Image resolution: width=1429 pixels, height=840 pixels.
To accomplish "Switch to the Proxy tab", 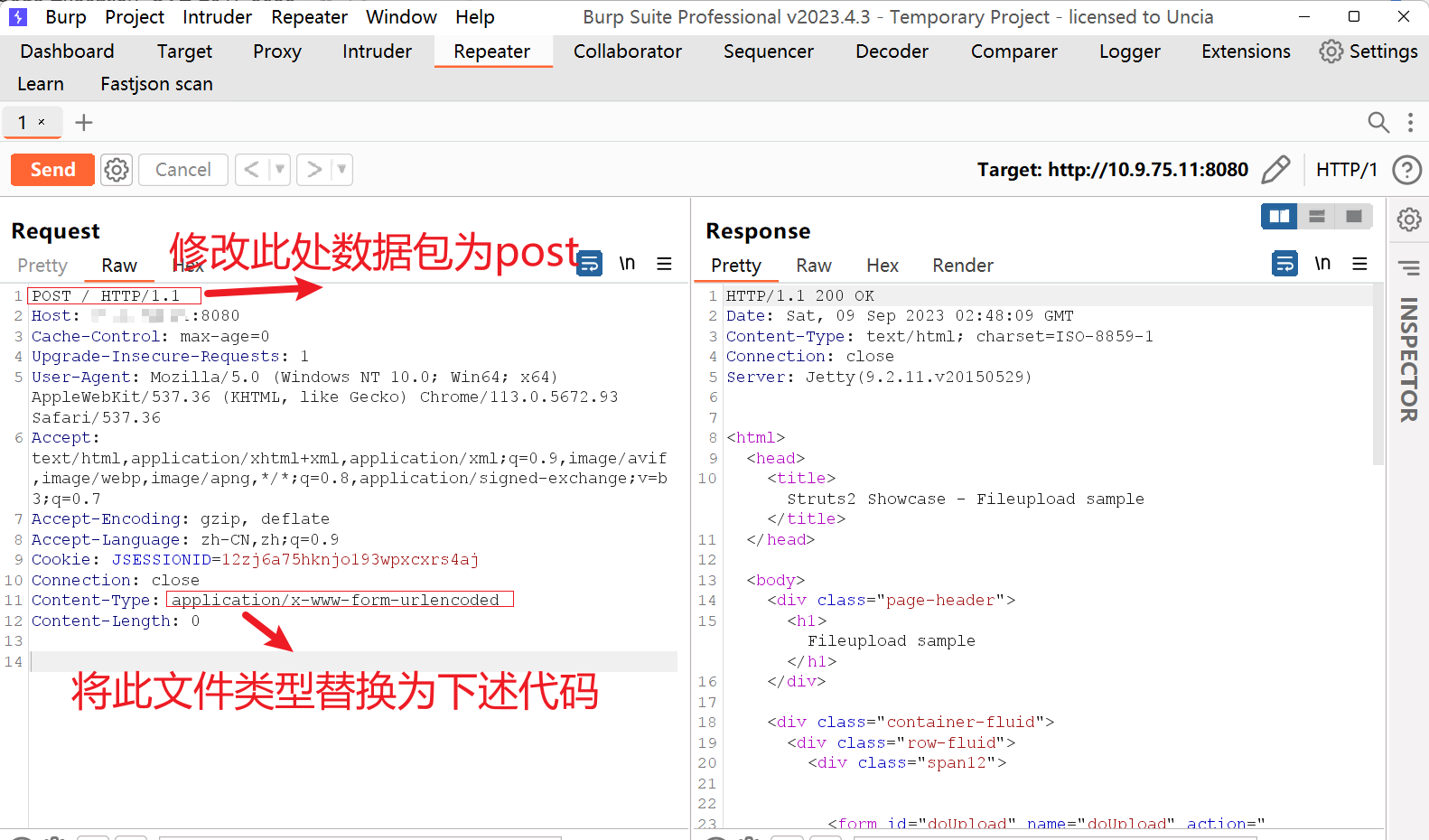I will pos(277,51).
